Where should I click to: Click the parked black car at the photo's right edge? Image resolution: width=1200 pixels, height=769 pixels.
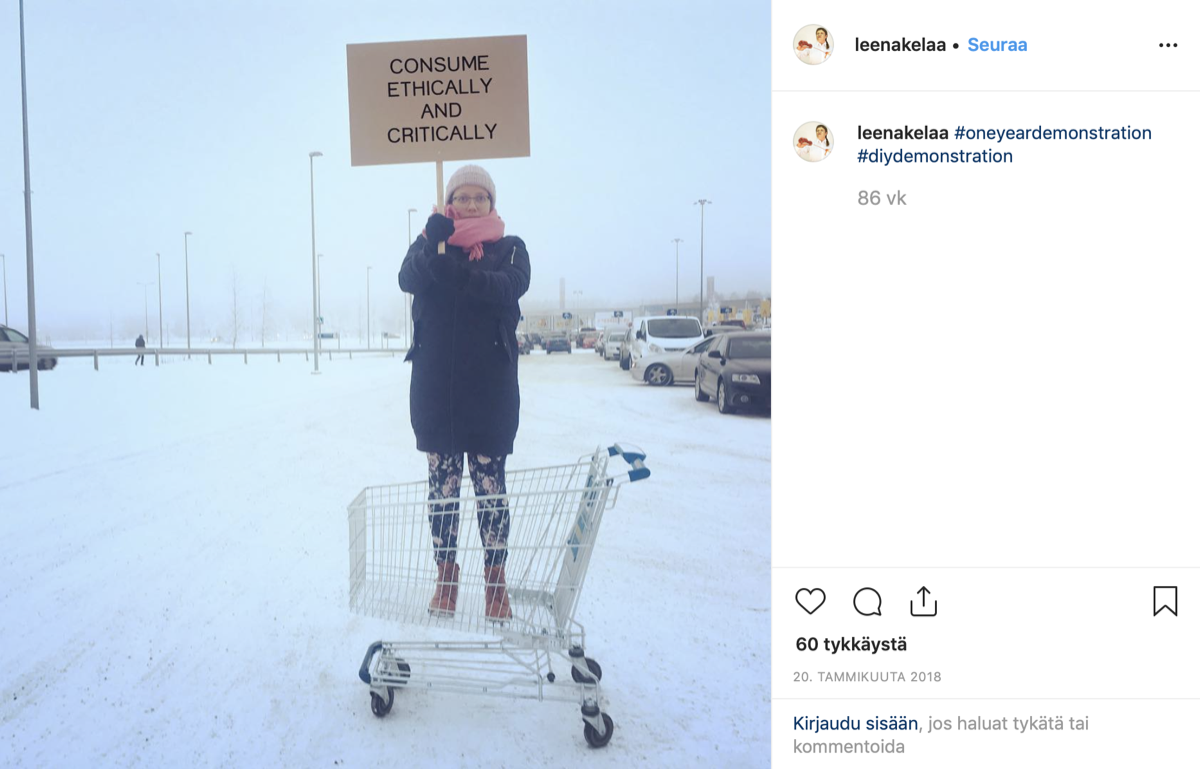[x=733, y=371]
